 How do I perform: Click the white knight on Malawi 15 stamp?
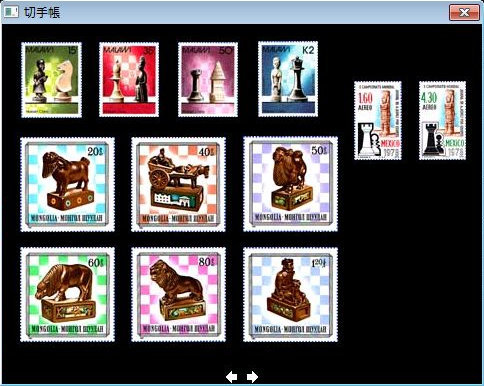tap(63, 81)
